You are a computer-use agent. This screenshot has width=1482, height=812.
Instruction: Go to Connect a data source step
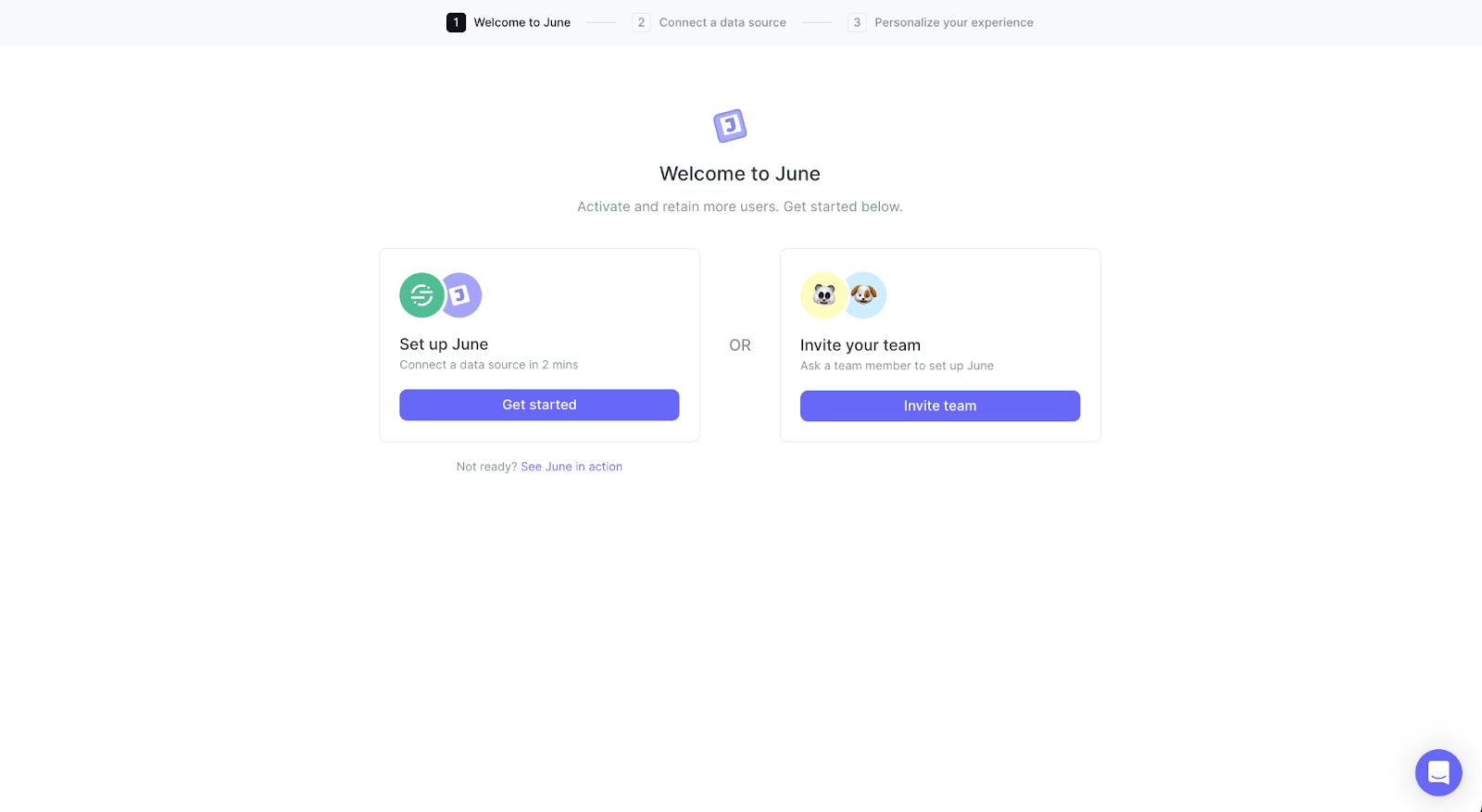[722, 22]
